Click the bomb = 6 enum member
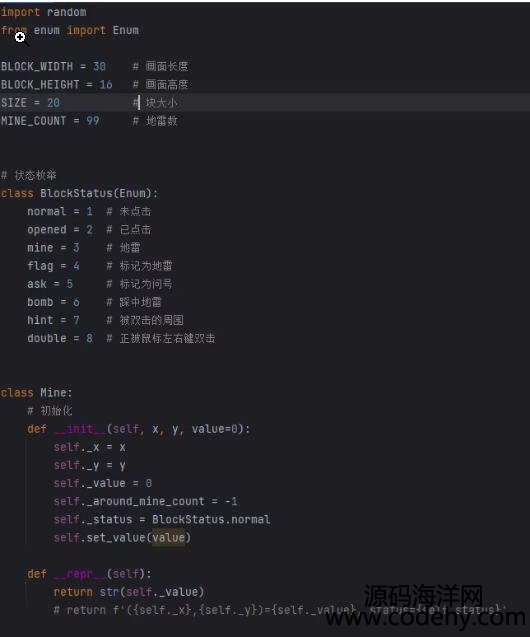The width and height of the screenshot is (530, 637). click(53, 302)
